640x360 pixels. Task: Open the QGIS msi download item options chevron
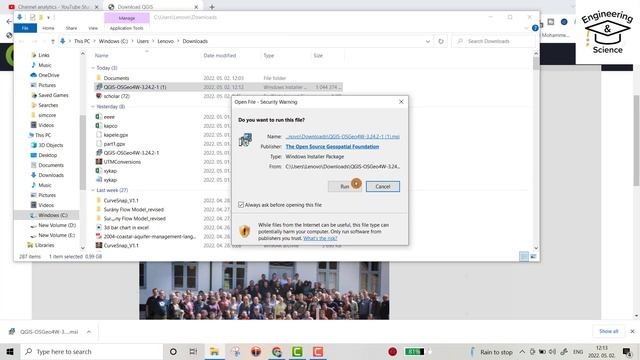(89, 332)
